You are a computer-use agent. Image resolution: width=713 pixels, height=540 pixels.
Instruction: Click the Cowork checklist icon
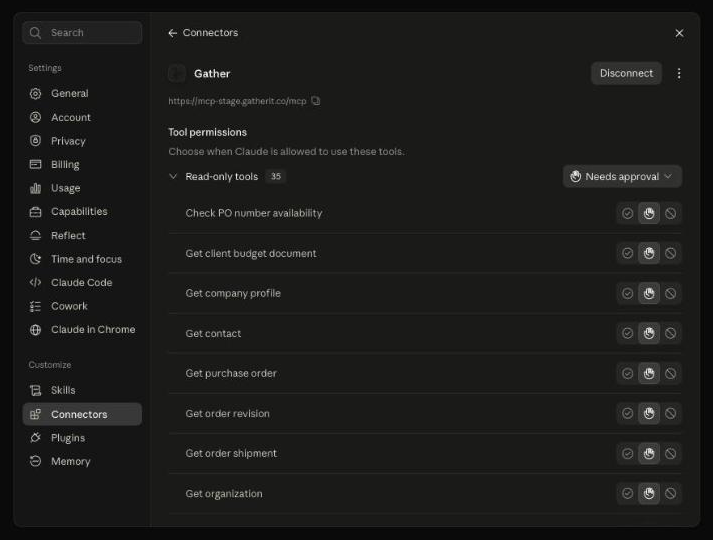coord(35,306)
